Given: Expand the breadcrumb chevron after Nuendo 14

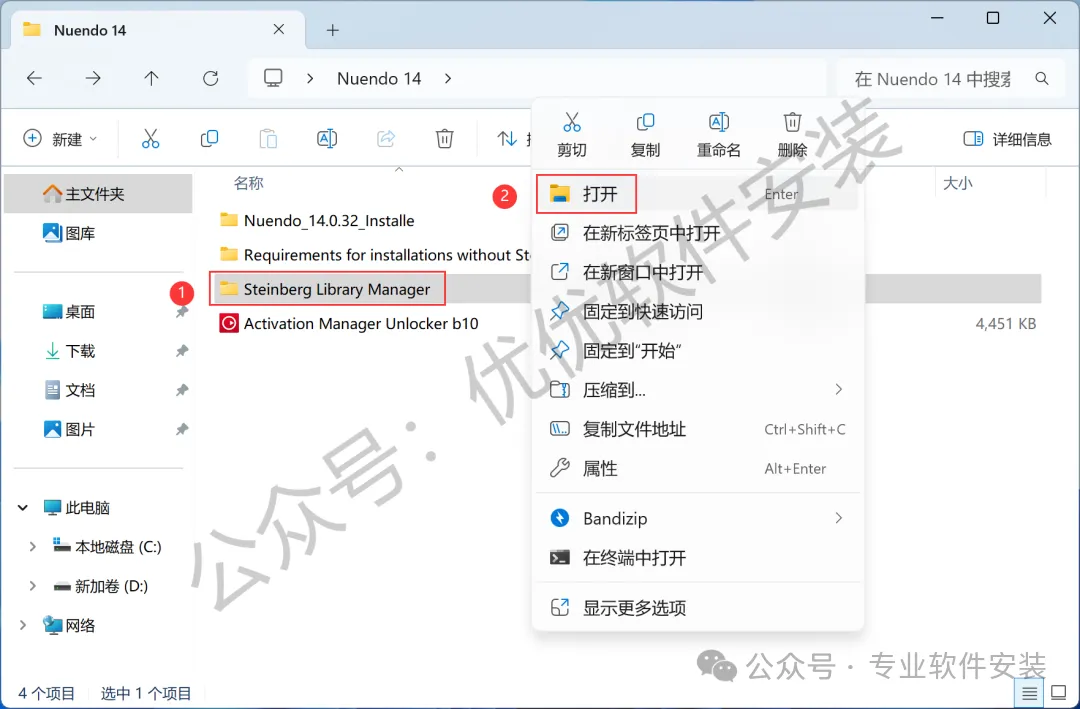Looking at the screenshot, I should (x=448, y=79).
